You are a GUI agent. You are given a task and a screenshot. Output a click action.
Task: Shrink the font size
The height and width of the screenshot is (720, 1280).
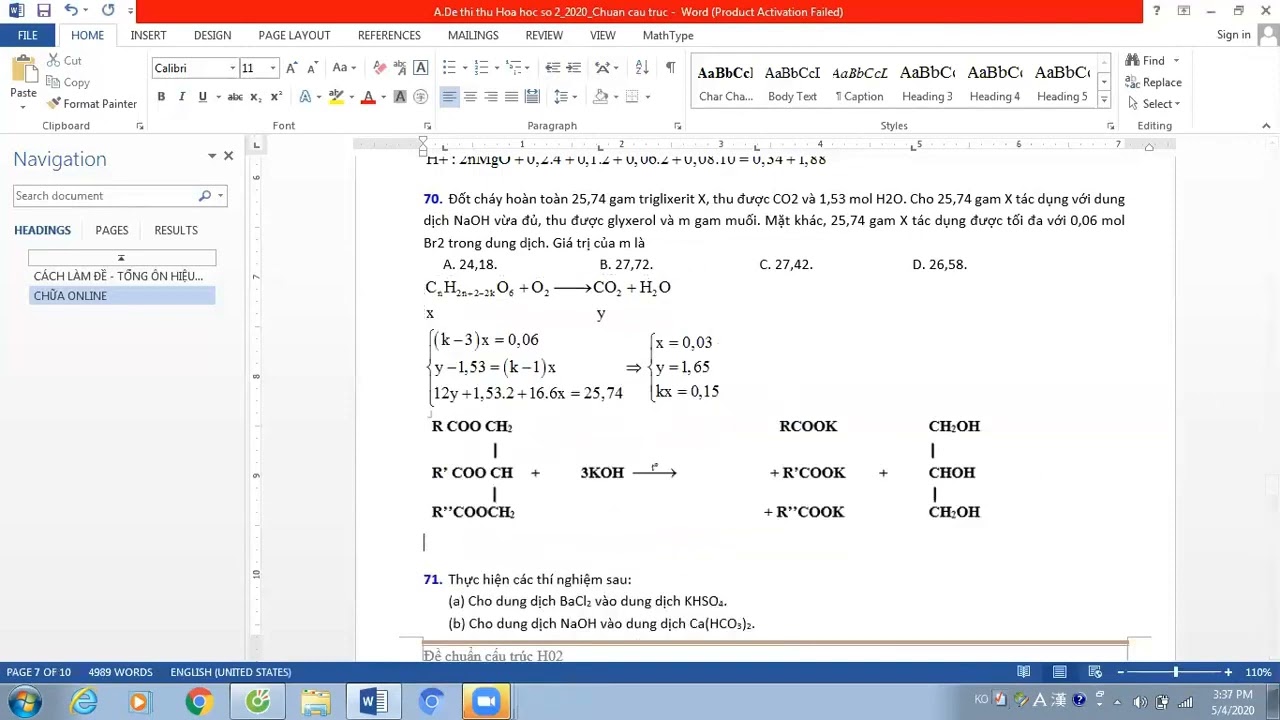click(x=311, y=68)
